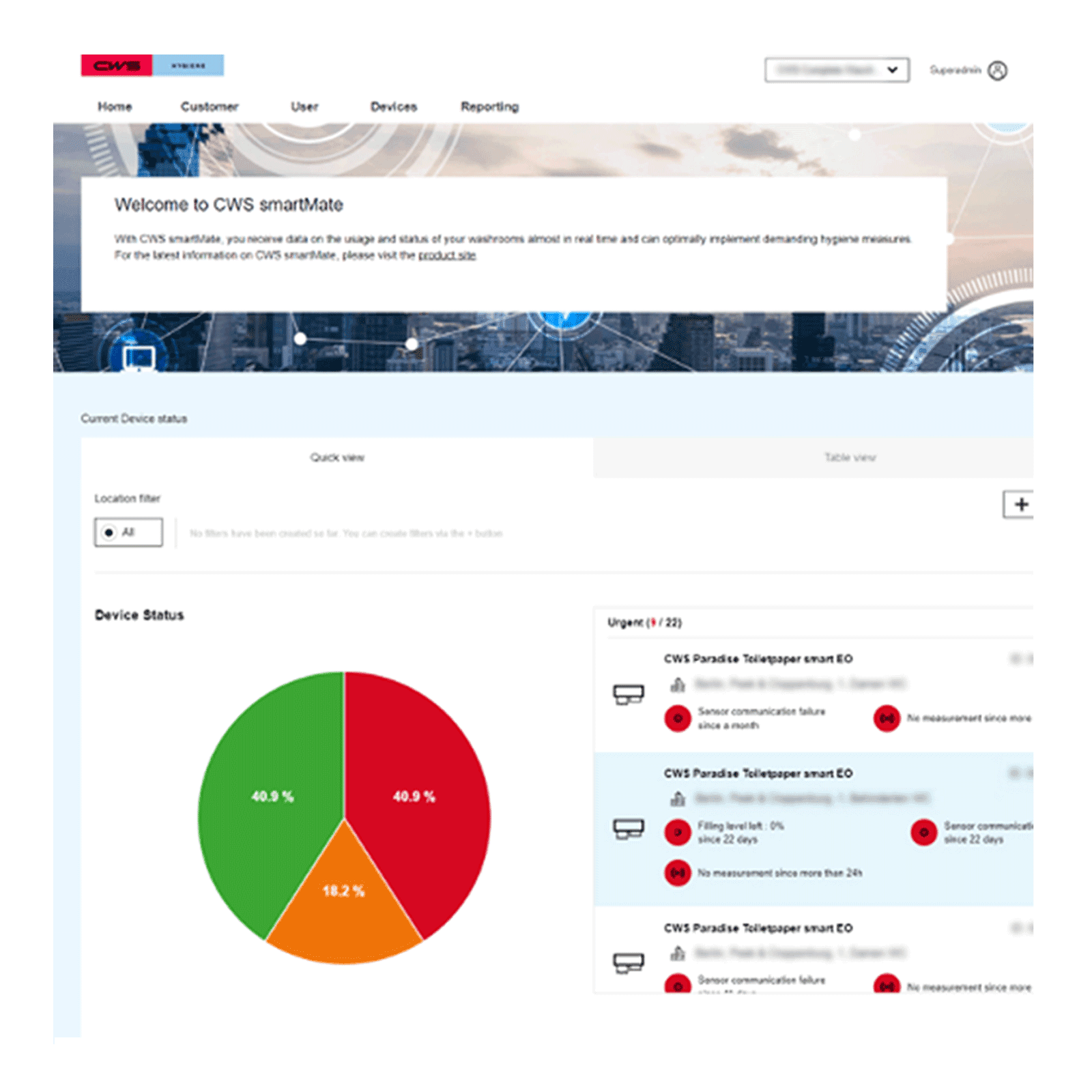Click the dispenser icon of first urgent device
The image size is (1092, 1092).
[x=628, y=695]
